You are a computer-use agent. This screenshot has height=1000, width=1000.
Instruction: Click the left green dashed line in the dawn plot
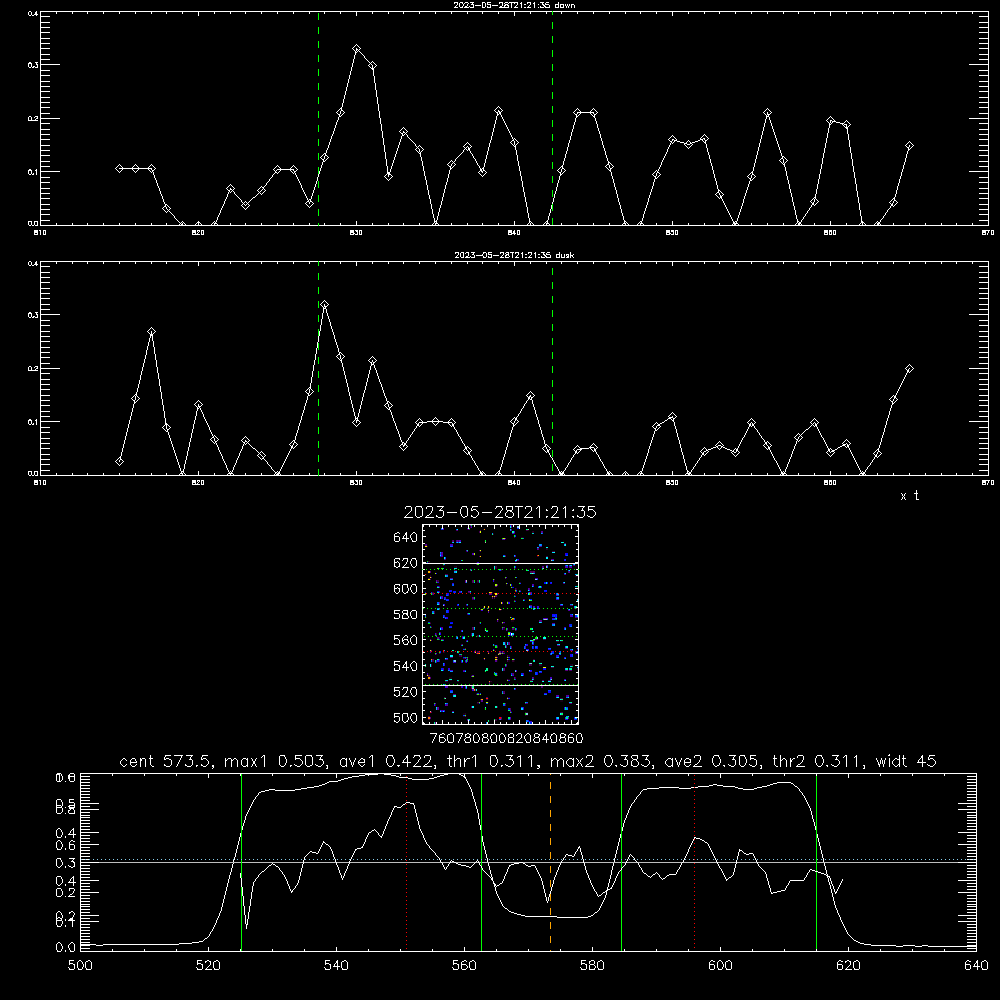click(x=318, y=118)
